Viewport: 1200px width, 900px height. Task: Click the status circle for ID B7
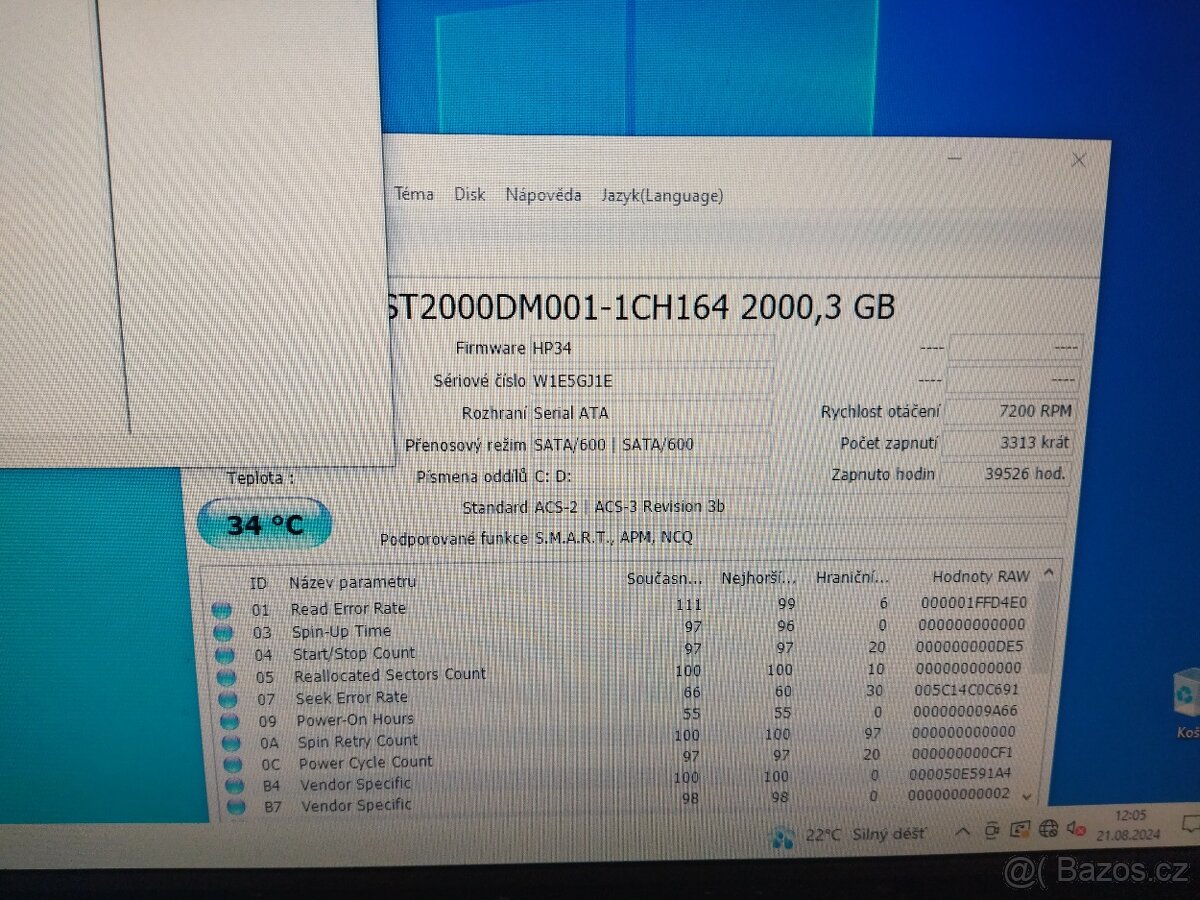click(235, 806)
